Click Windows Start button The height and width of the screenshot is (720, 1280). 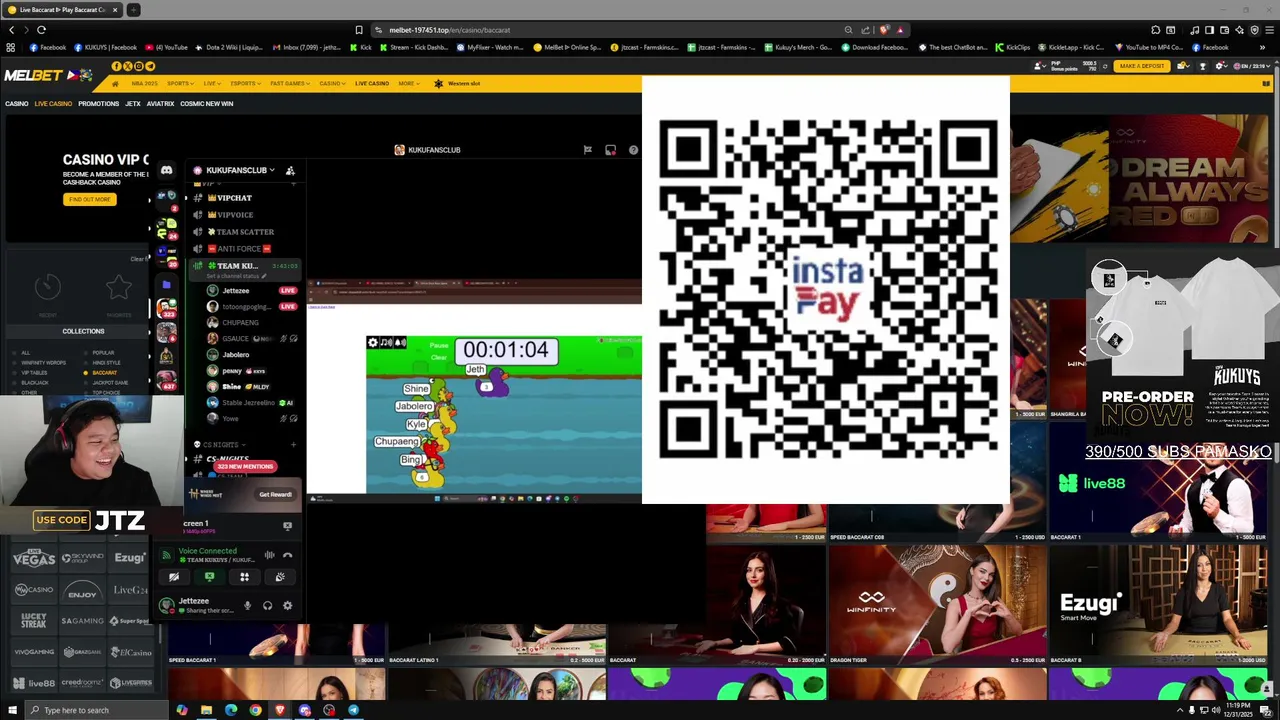(x=11, y=710)
